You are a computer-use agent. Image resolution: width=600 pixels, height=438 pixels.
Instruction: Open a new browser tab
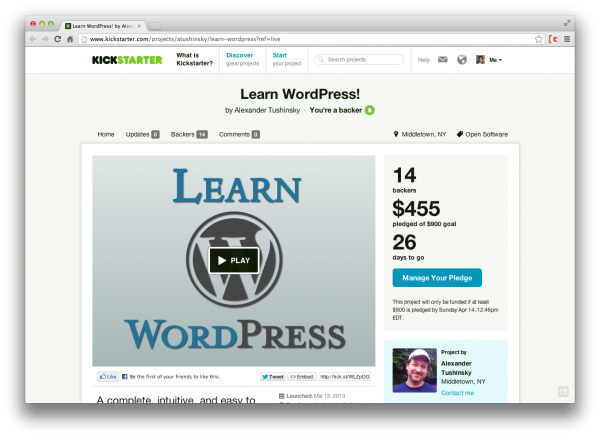pyautogui.click(x=155, y=26)
